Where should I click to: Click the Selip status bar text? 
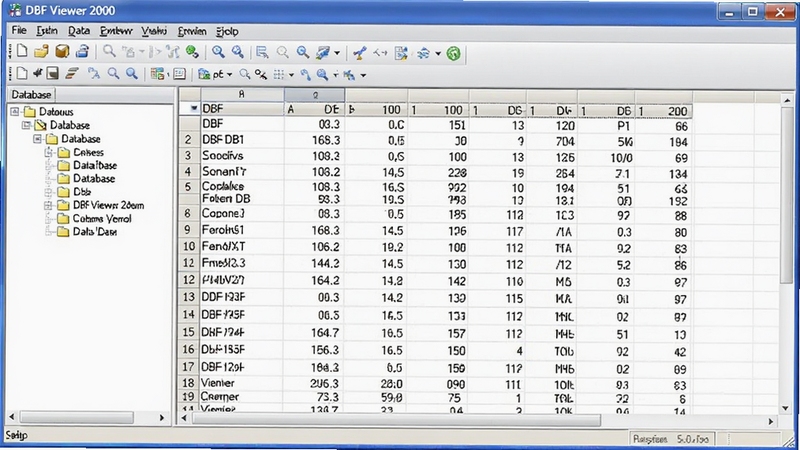pos(16,435)
